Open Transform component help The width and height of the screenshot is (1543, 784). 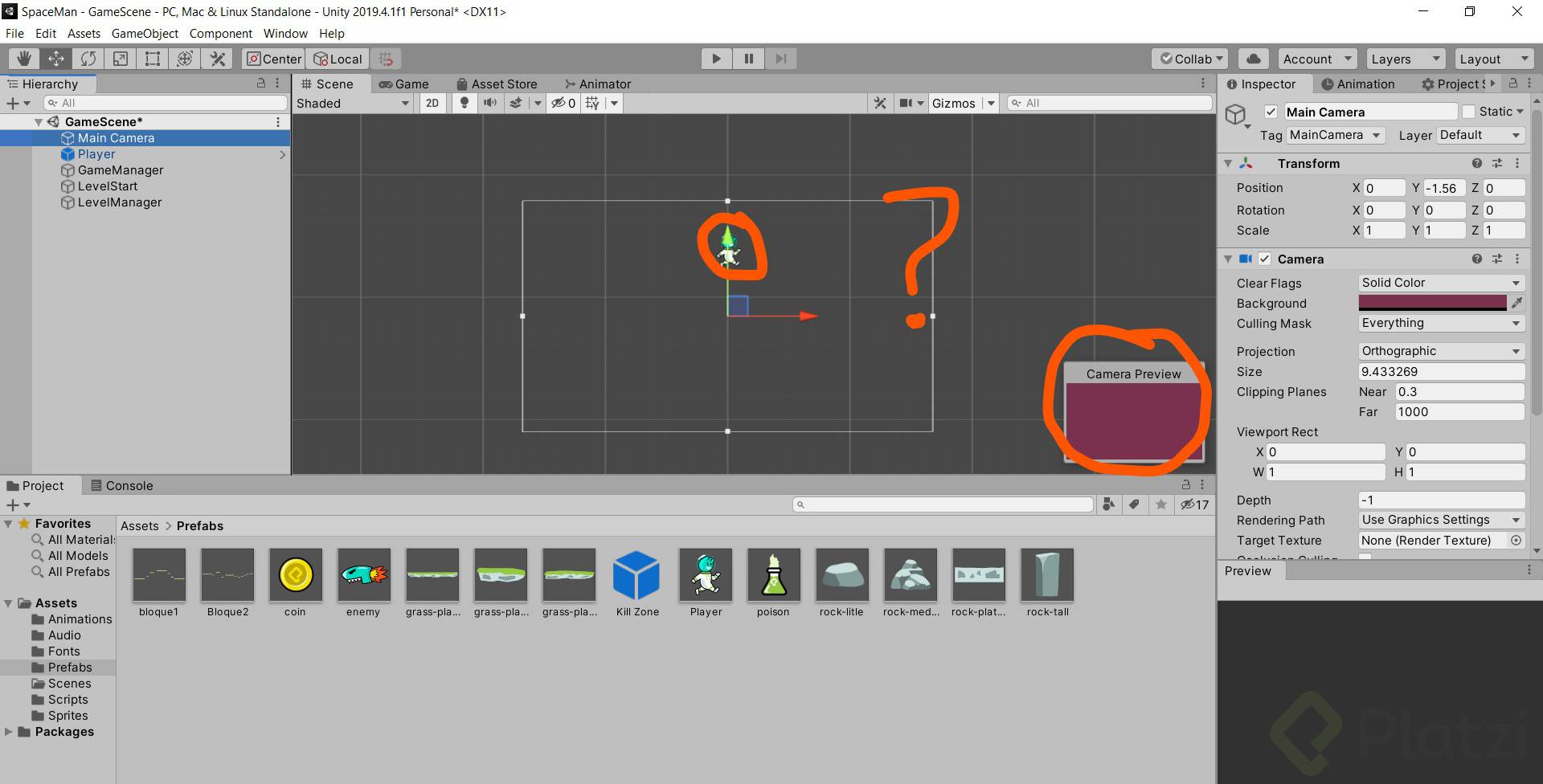pos(1476,163)
